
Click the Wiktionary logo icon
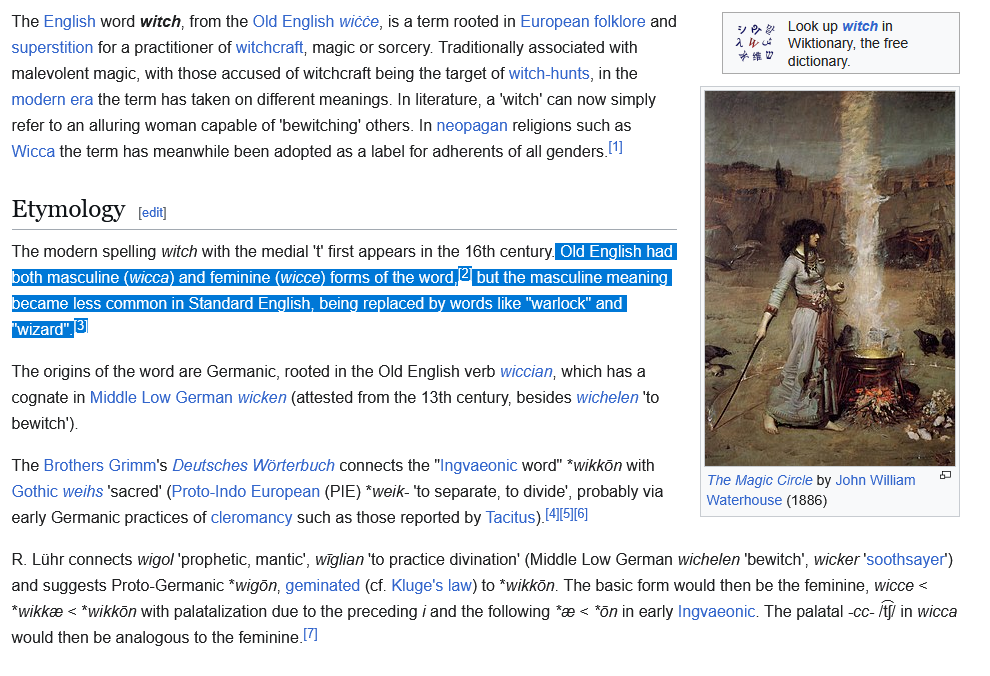[x=755, y=43]
